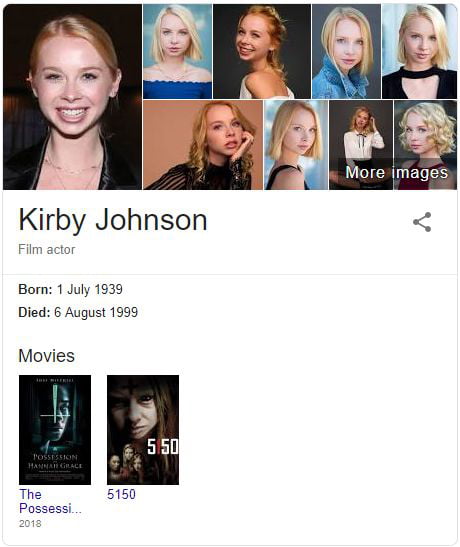Open the 5150 movie title link
The height and width of the screenshot is (547, 460).
(x=121, y=494)
